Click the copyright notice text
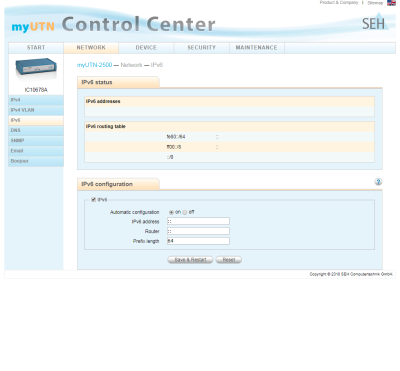 pyautogui.click(x=351, y=274)
